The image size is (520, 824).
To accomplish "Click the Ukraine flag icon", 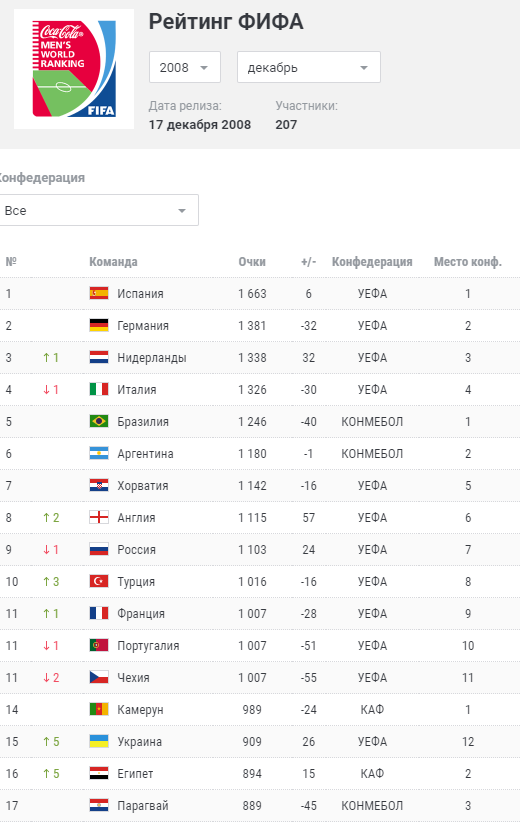I will tap(99, 741).
